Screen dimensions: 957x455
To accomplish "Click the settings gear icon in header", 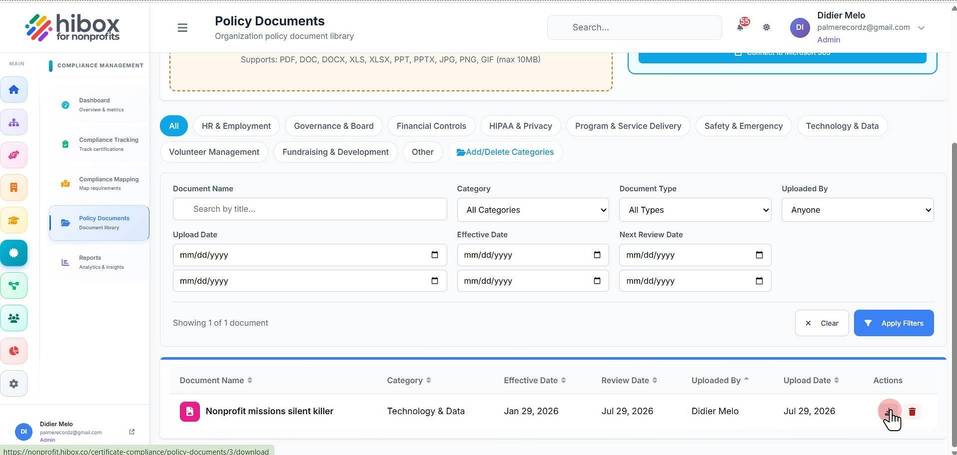I will (767, 27).
